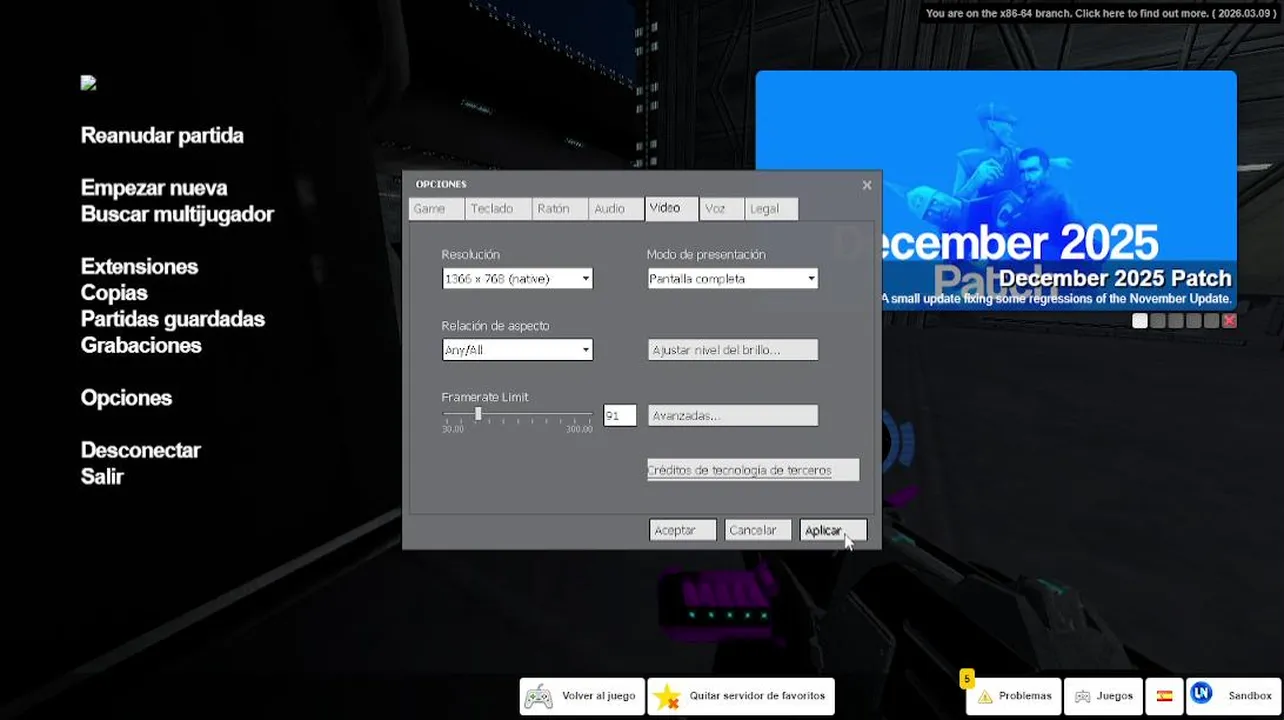Click Salir to quit the game
This screenshot has height=720, width=1284.
tap(102, 476)
